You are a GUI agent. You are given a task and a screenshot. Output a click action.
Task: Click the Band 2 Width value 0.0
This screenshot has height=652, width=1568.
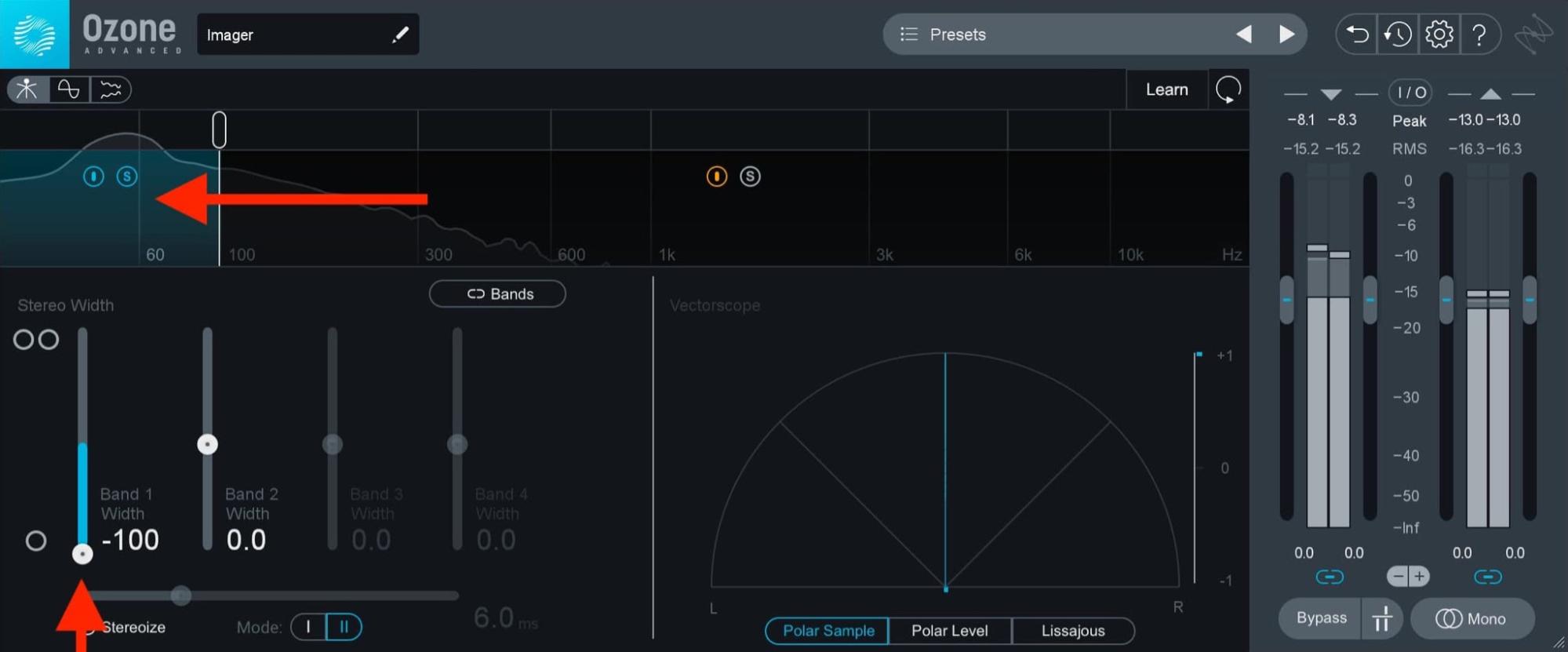click(x=246, y=540)
